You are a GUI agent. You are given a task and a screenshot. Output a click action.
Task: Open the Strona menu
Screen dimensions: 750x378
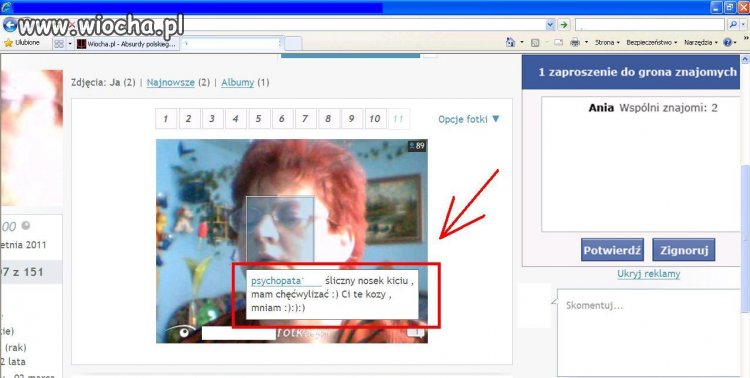[607, 43]
